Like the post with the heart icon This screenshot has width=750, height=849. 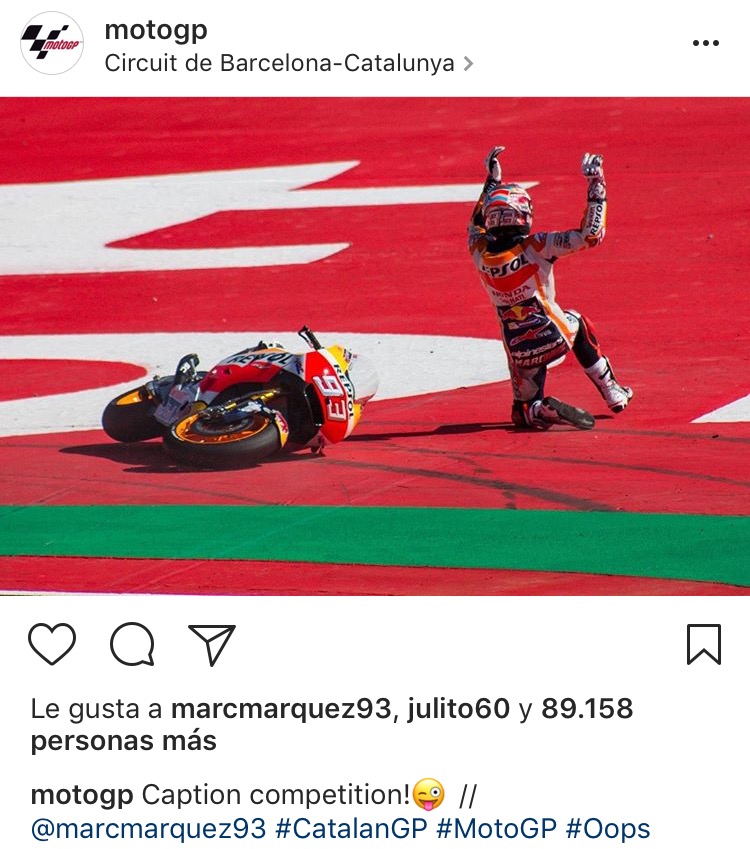tap(51, 643)
